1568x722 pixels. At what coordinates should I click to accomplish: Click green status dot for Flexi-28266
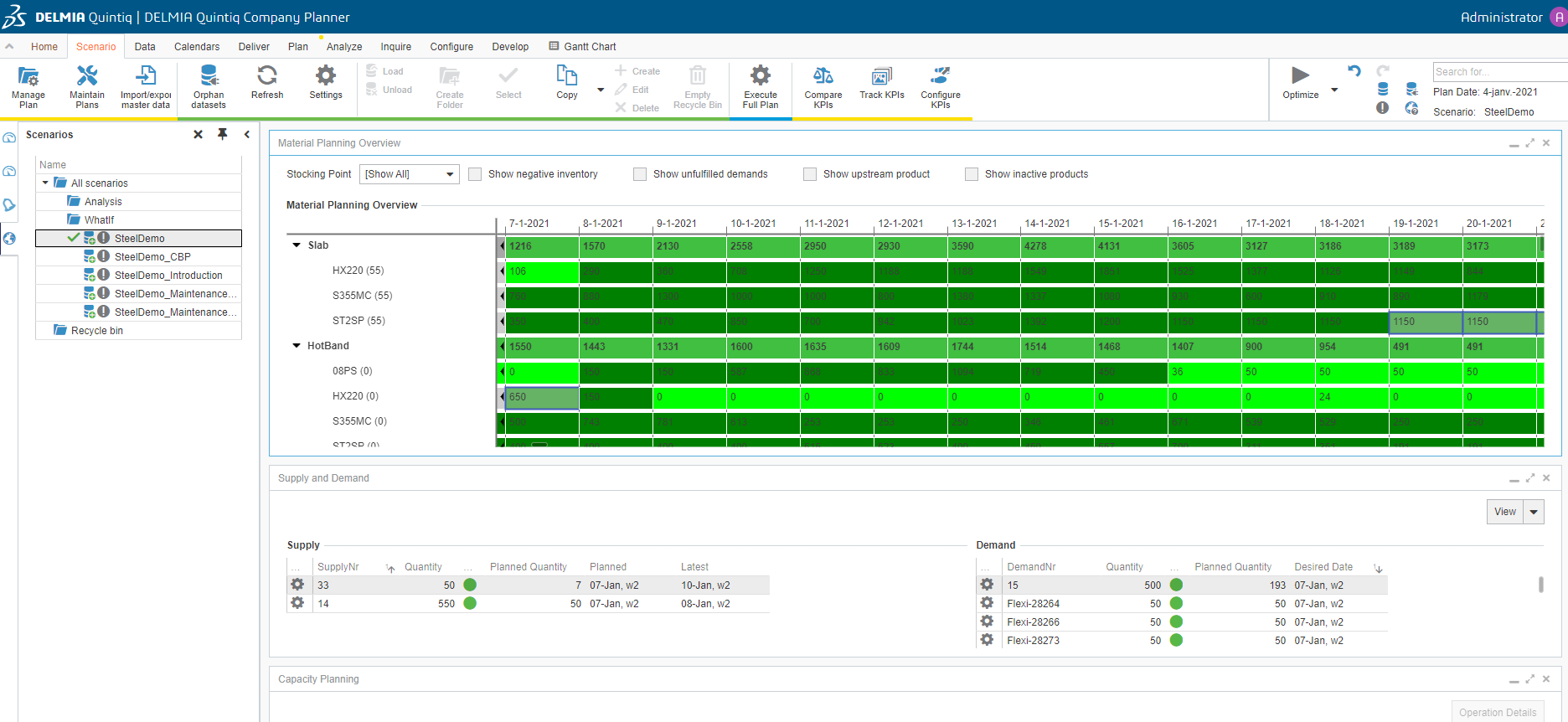(1176, 621)
